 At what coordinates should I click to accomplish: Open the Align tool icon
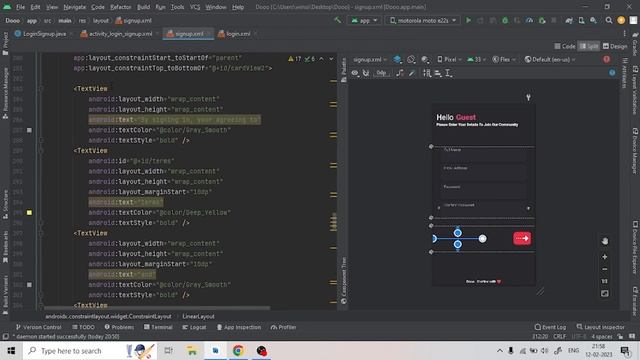438,73
